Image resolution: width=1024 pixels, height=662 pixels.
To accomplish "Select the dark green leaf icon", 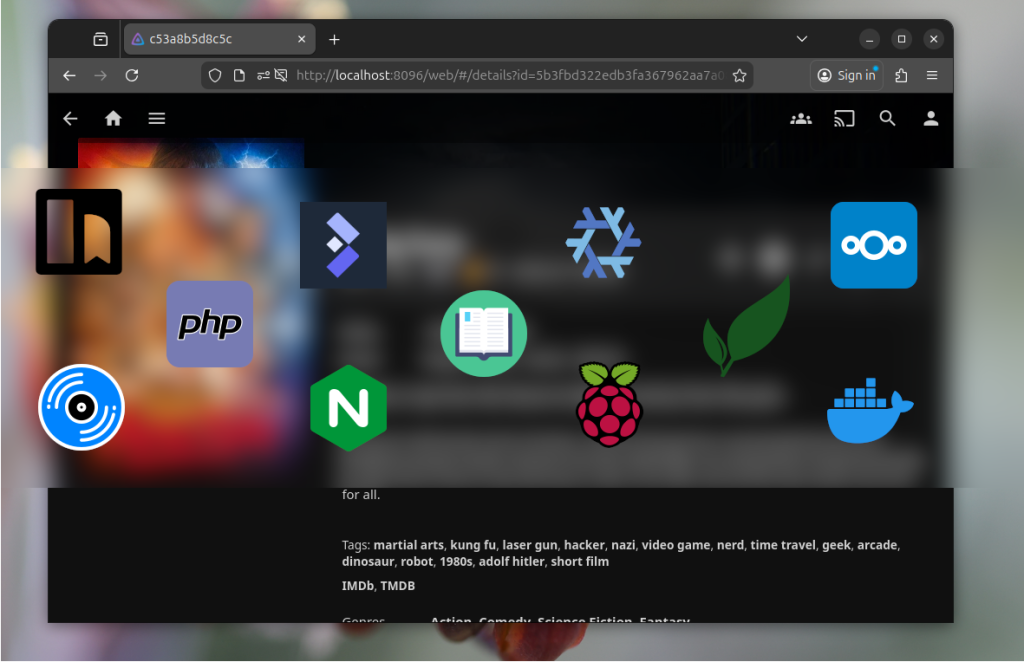I will [x=747, y=326].
